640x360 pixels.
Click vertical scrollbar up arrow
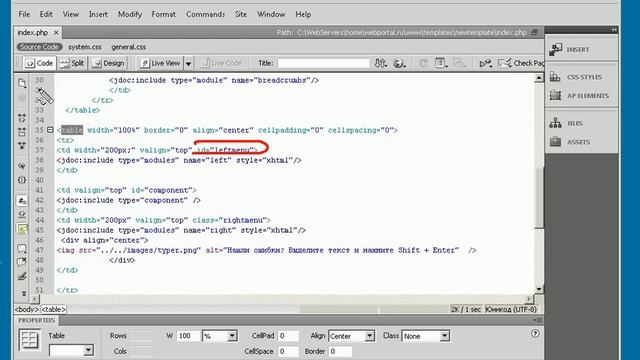click(539, 78)
